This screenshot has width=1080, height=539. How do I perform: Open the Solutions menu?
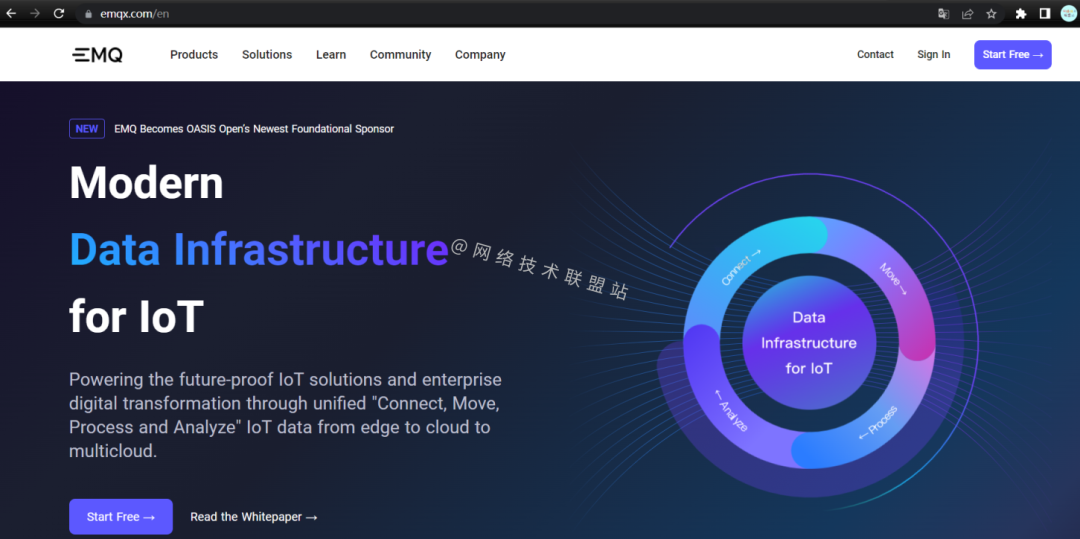click(267, 54)
